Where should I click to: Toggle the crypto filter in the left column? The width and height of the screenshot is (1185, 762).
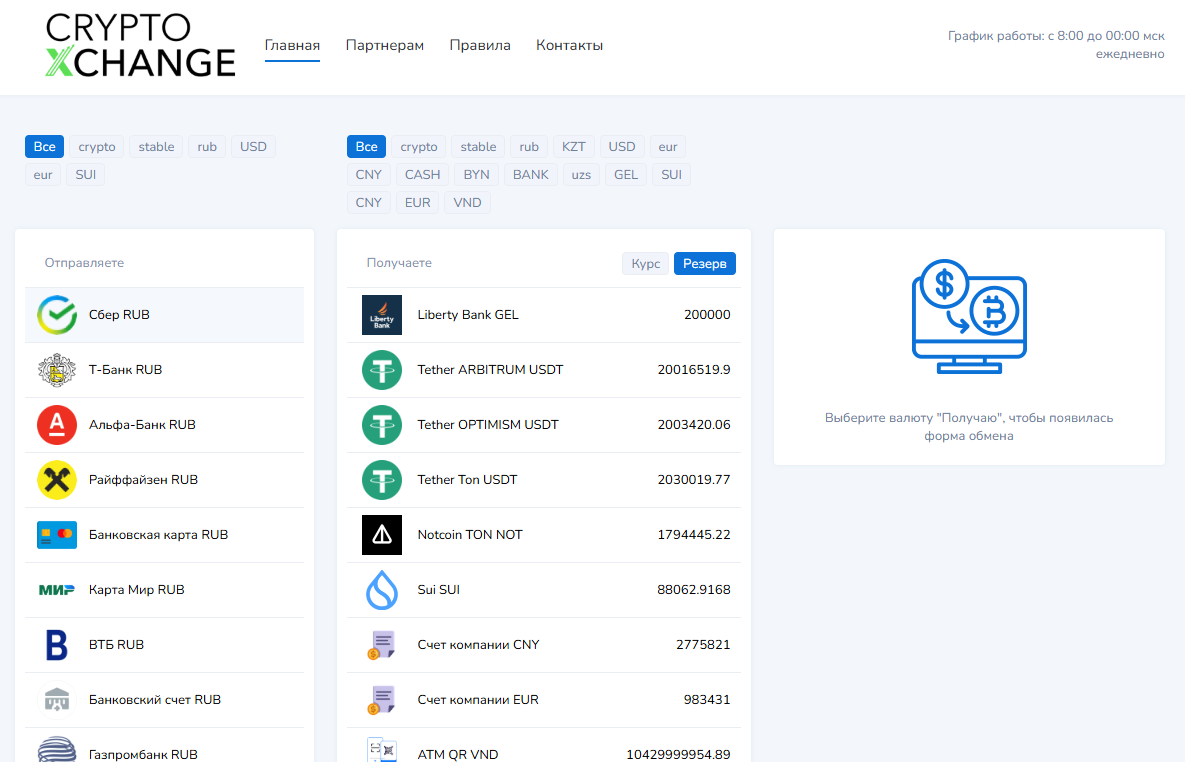click(x=96, y=146)
